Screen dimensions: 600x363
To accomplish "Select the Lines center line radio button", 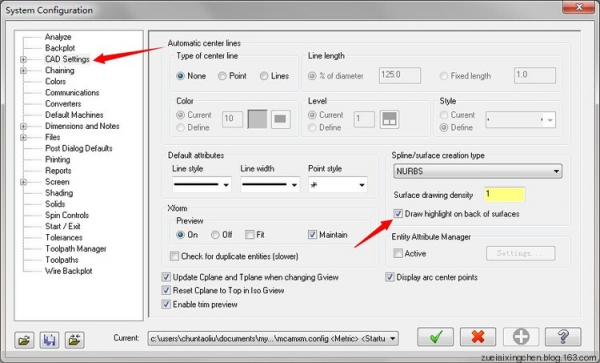I will pyautogui.click(x=264, y=76).
